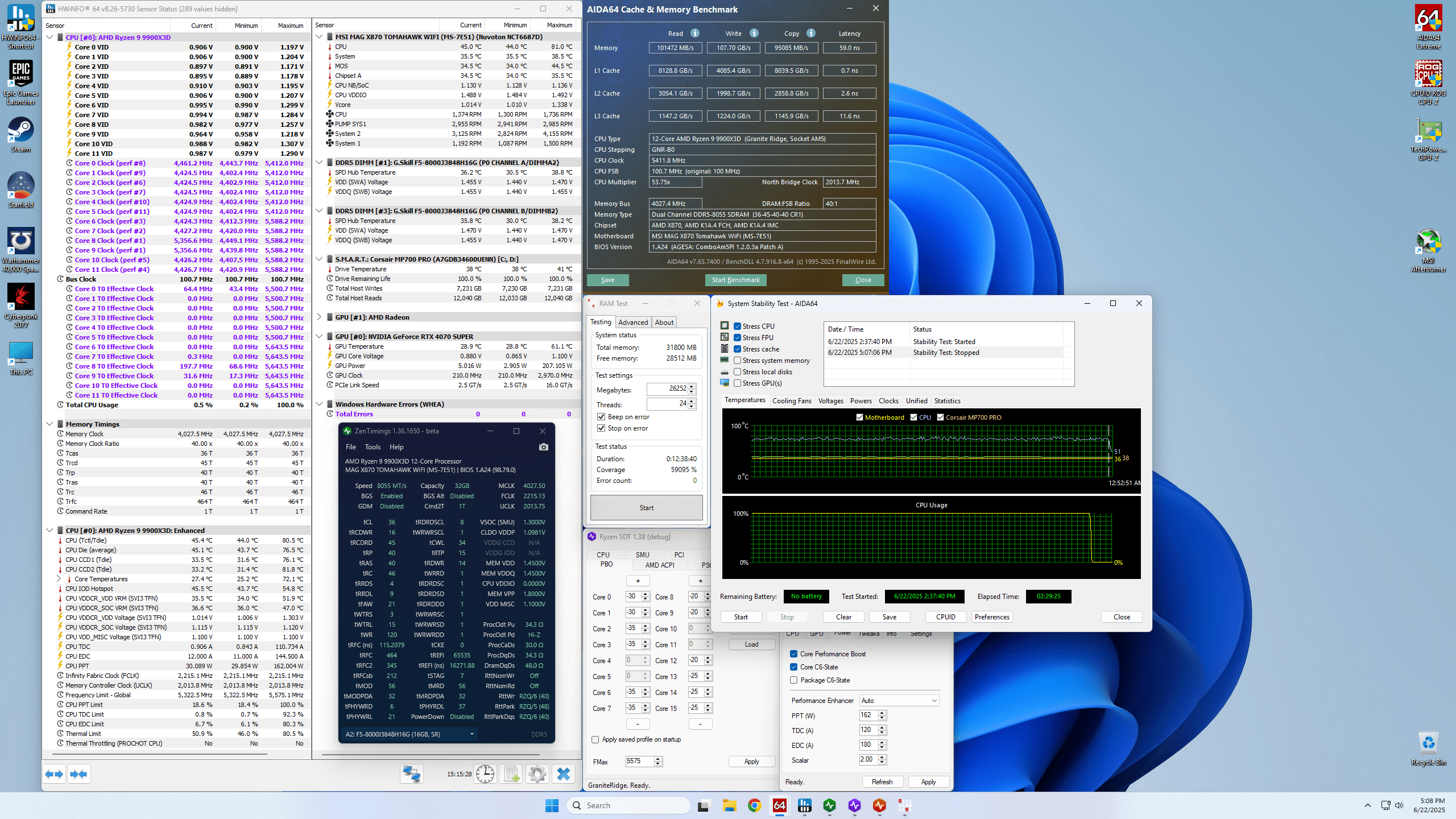
Task: Click HWiNFO collapse columns arrows button
Action: point(79,774)
